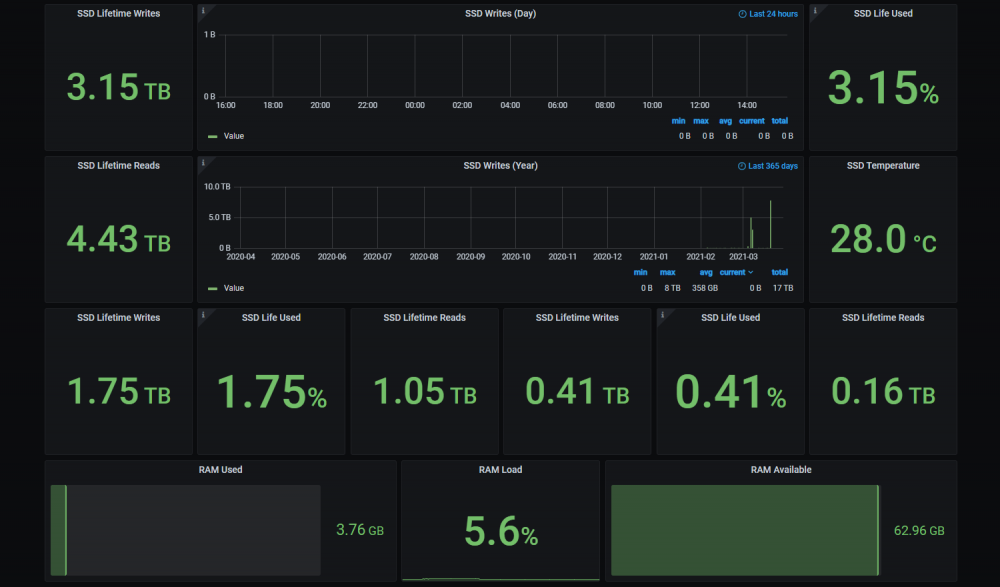Open SSD Writes (Year) panel title menu
Screen dimensions: 1000x587
tap(500, 165)
